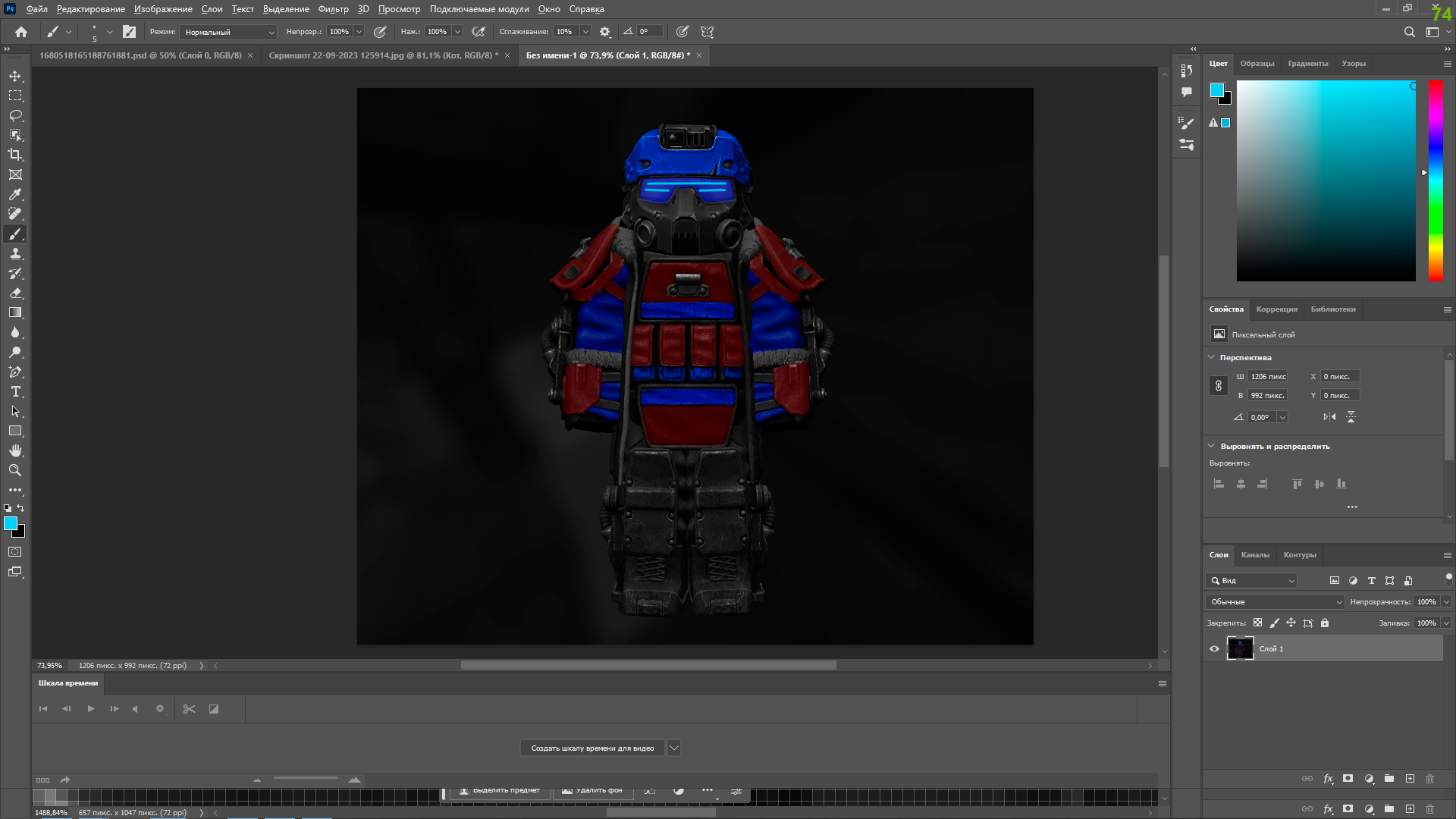This screenshot has height=819, width=1456.
Task: Toggle pixel layer filter icon
Action: click(x=1335, y=581)
